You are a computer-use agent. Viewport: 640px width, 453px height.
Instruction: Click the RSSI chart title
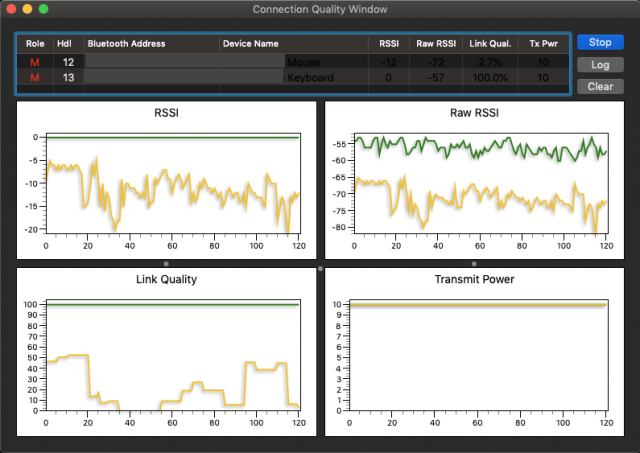(167, 113)
